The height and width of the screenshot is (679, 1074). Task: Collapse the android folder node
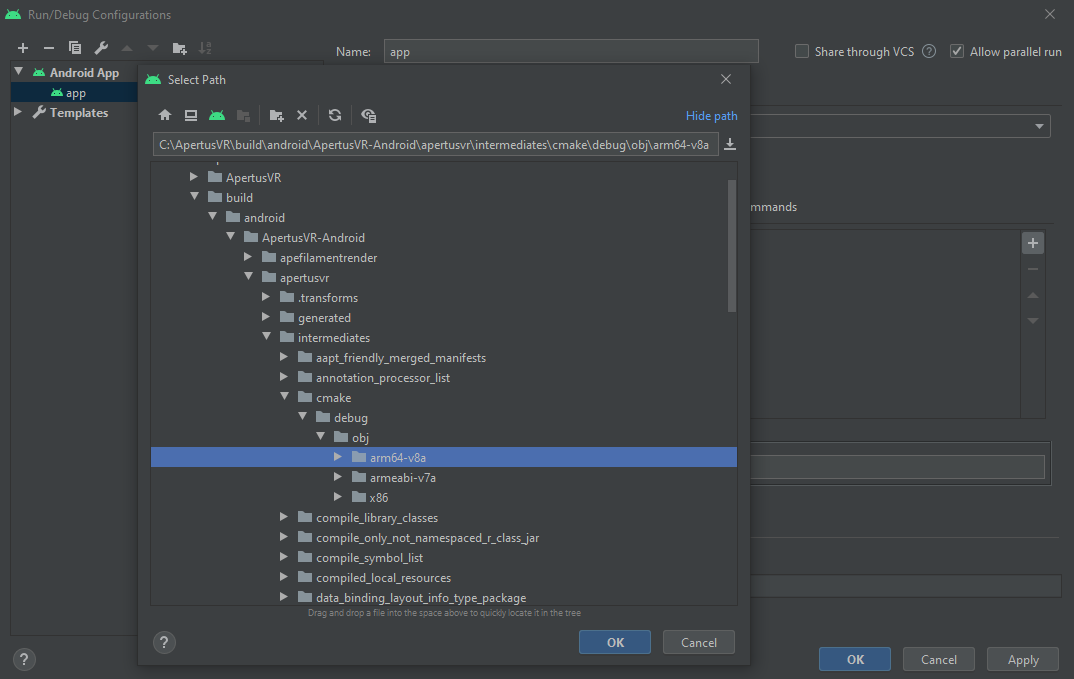(212, 217)
